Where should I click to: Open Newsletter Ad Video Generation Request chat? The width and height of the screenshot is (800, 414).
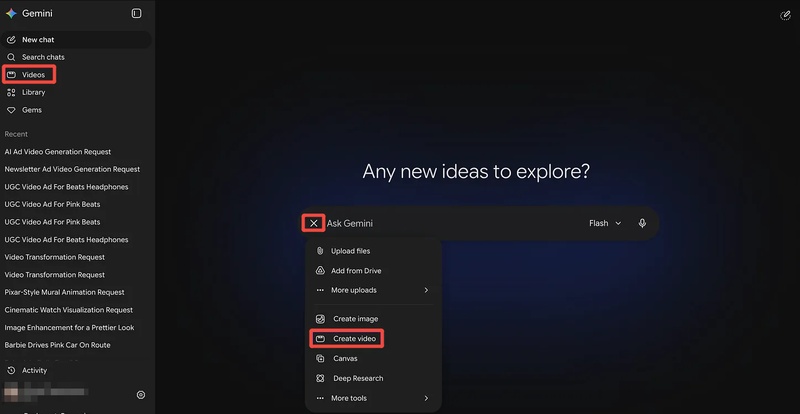click(x=72, y=169)
